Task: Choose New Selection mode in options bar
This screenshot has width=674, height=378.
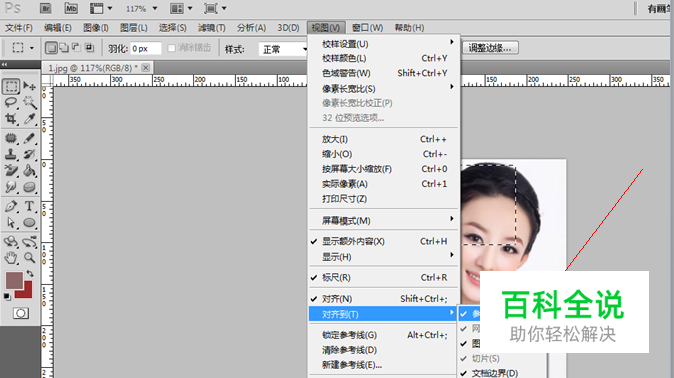Action: click(x=51, y=48)
